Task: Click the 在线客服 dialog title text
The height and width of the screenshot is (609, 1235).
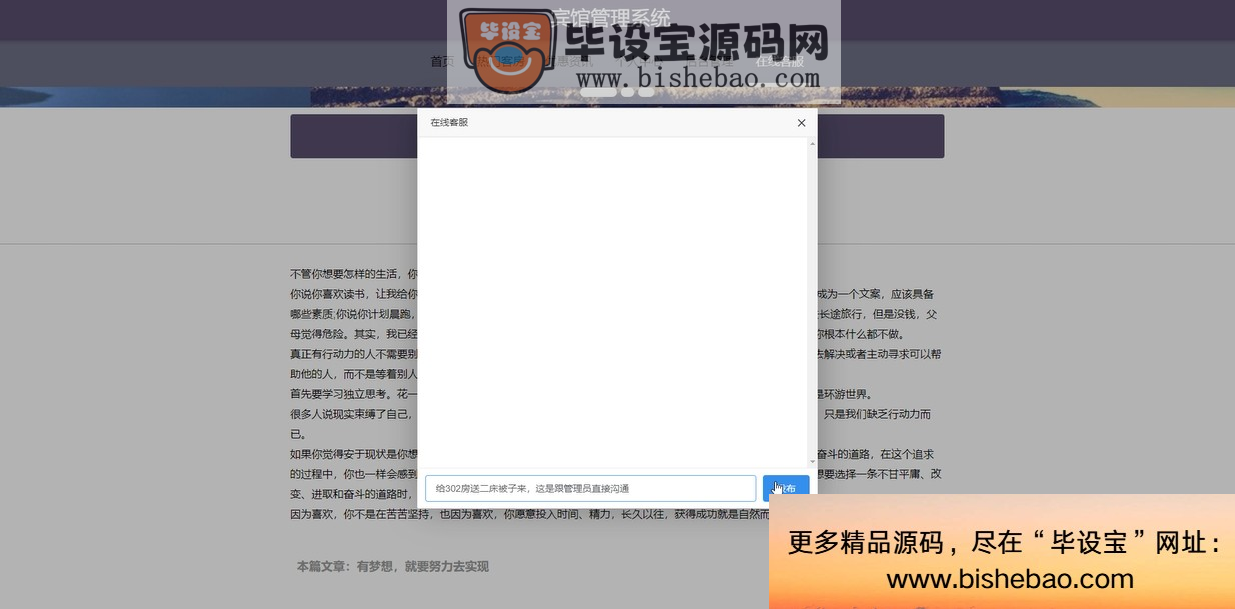Action: tap(449, 123)
